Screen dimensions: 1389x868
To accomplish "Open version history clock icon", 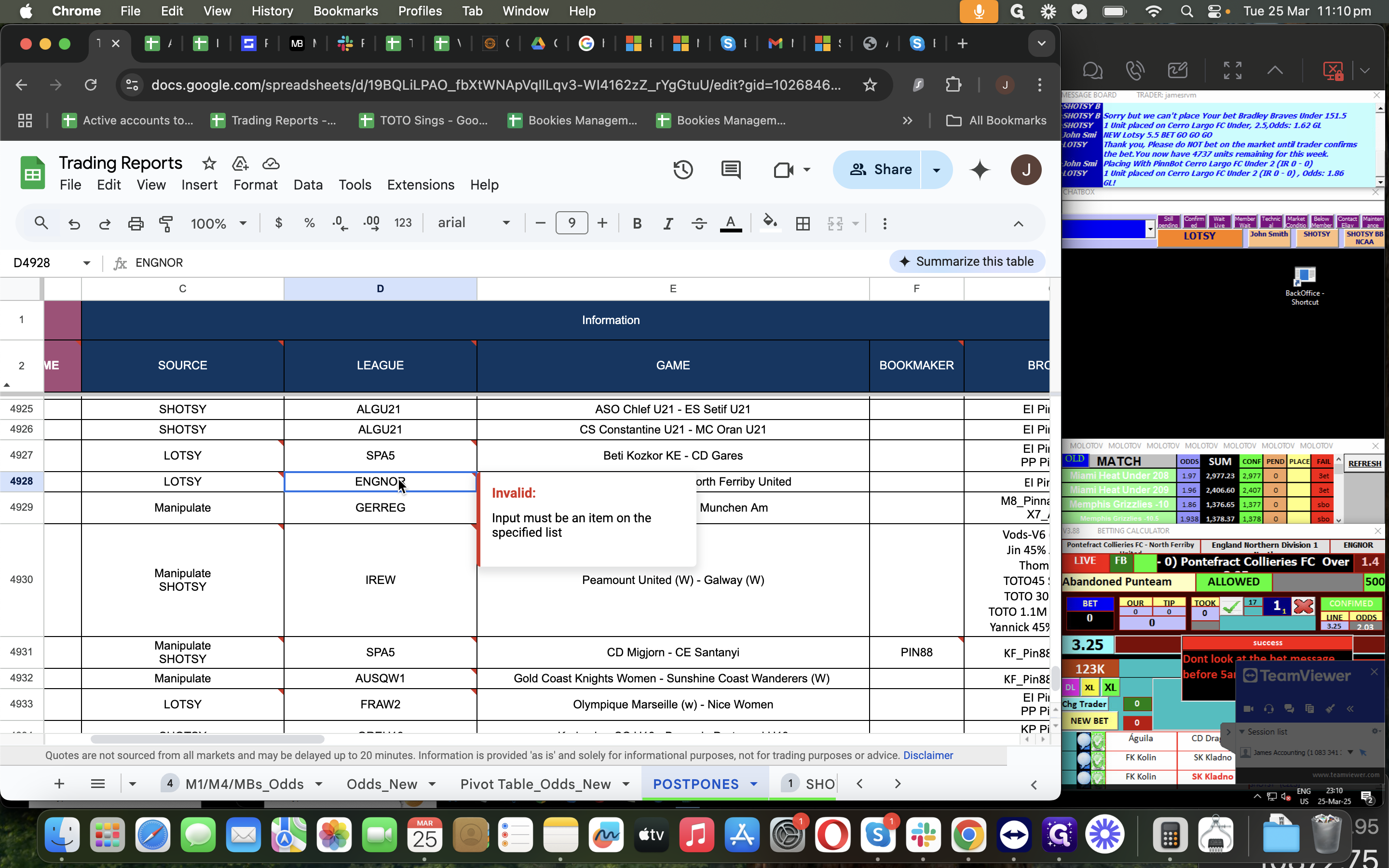I will pos(683,169).
